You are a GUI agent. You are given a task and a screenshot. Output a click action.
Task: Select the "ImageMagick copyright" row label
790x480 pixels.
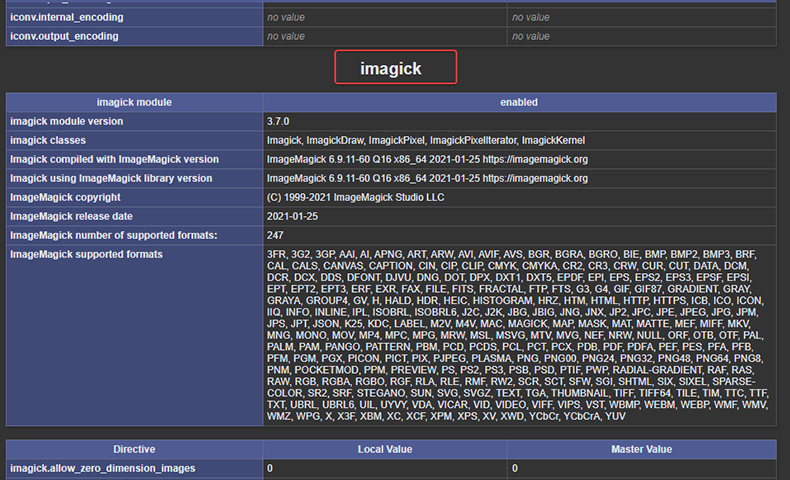coord(65,197)
